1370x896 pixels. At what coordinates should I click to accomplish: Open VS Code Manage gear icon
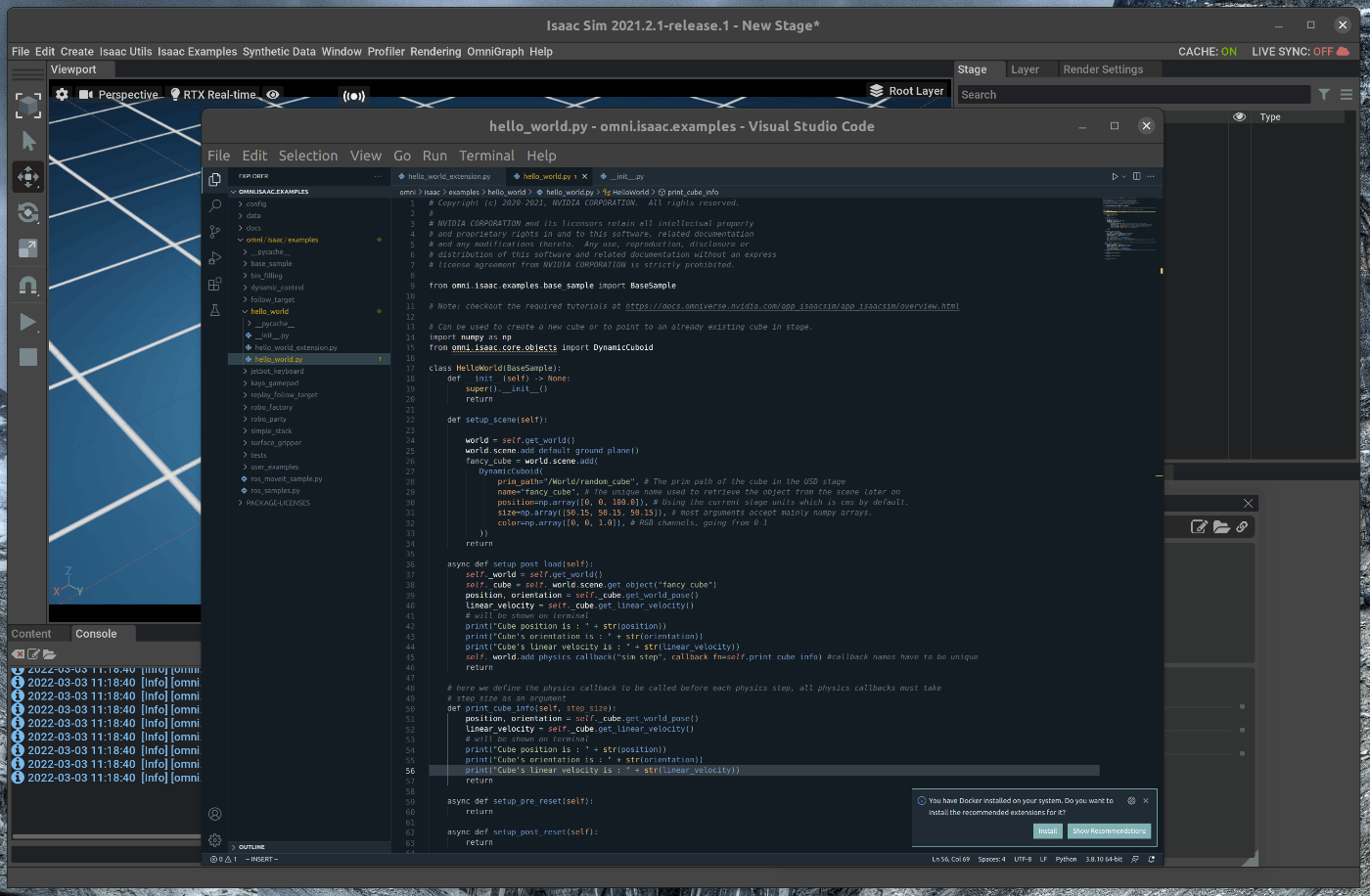click(214, 840)
